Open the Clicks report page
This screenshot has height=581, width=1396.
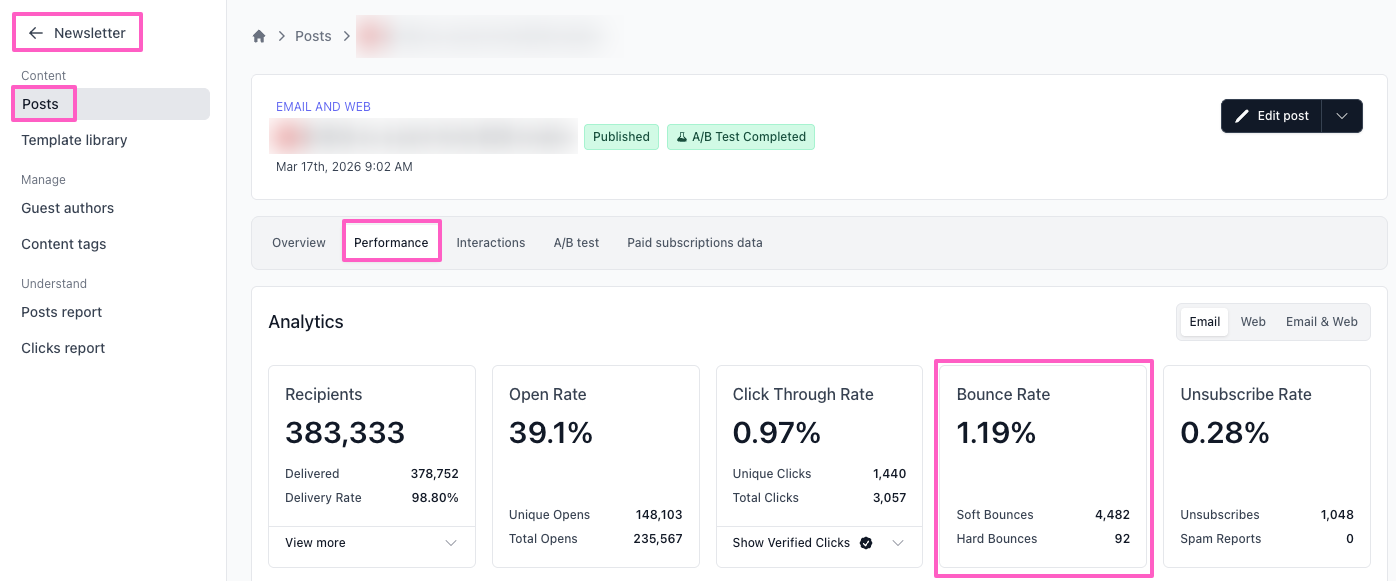pyautogui.click(x=63, y=348)
